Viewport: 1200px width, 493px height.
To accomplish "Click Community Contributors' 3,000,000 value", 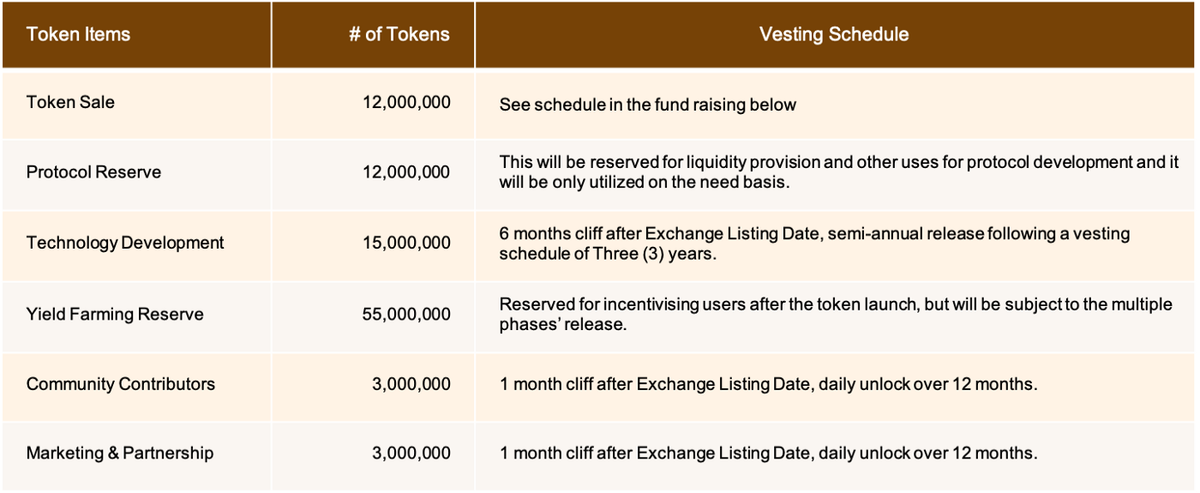I will (x=411, y=384).
